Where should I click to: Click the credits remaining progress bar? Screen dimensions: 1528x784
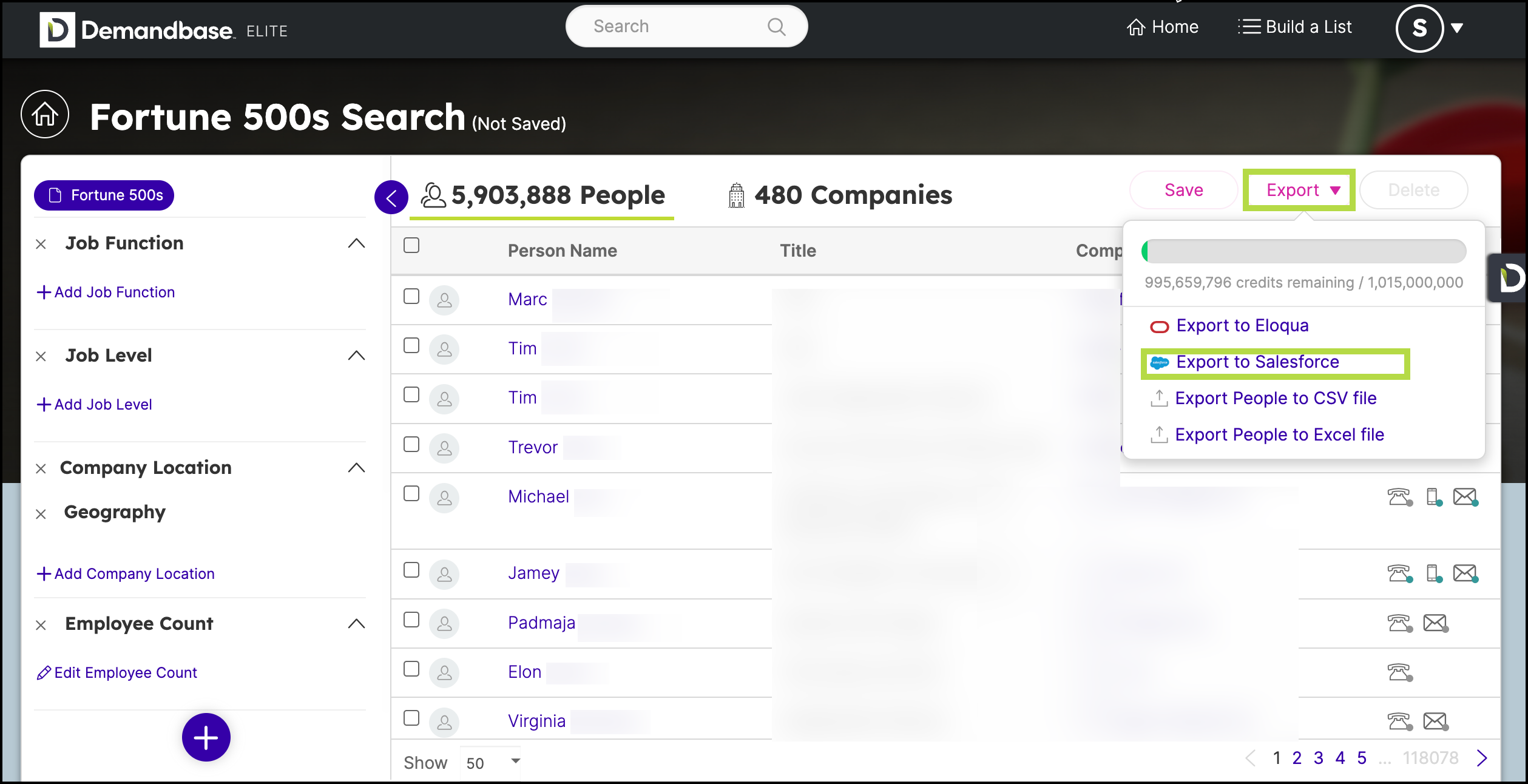tap(1303, 251)
